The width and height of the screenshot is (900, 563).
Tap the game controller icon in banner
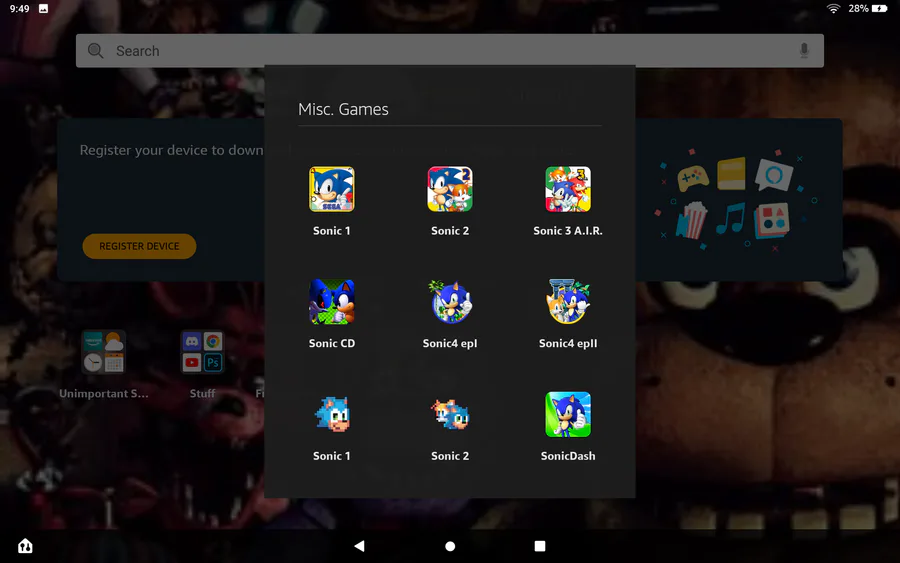693,178
